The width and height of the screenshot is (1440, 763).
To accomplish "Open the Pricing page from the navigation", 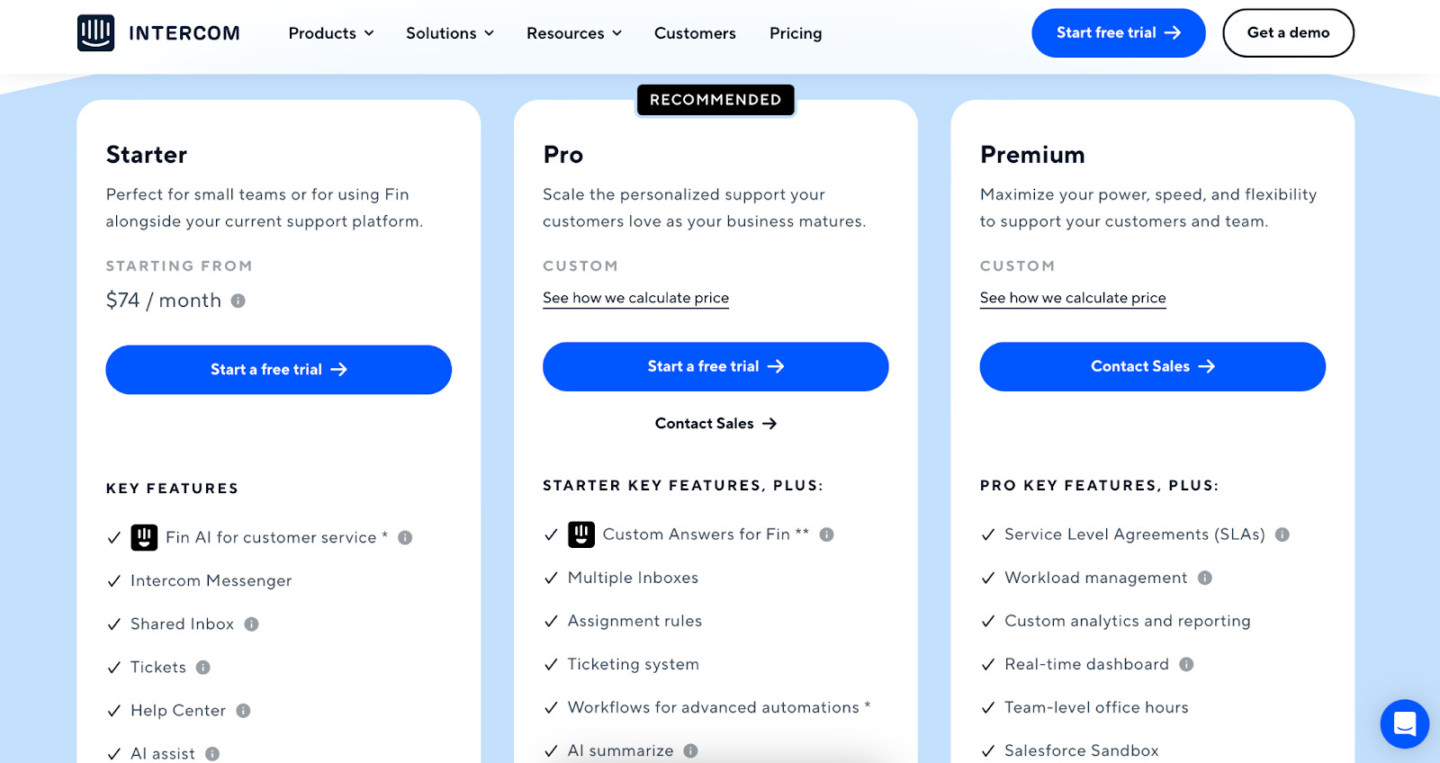I will point(795,33).
